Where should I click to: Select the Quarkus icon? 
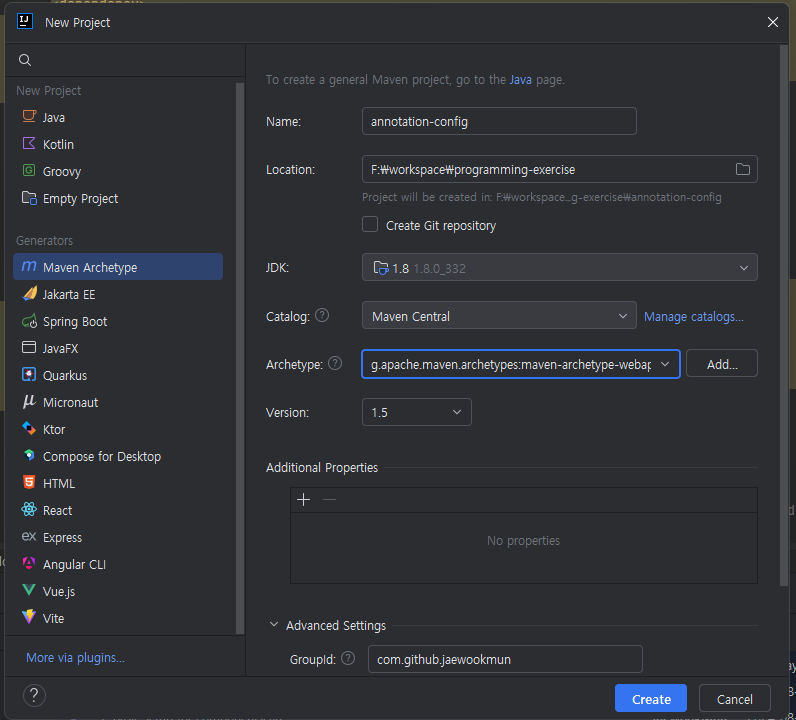tap(29, 375)
